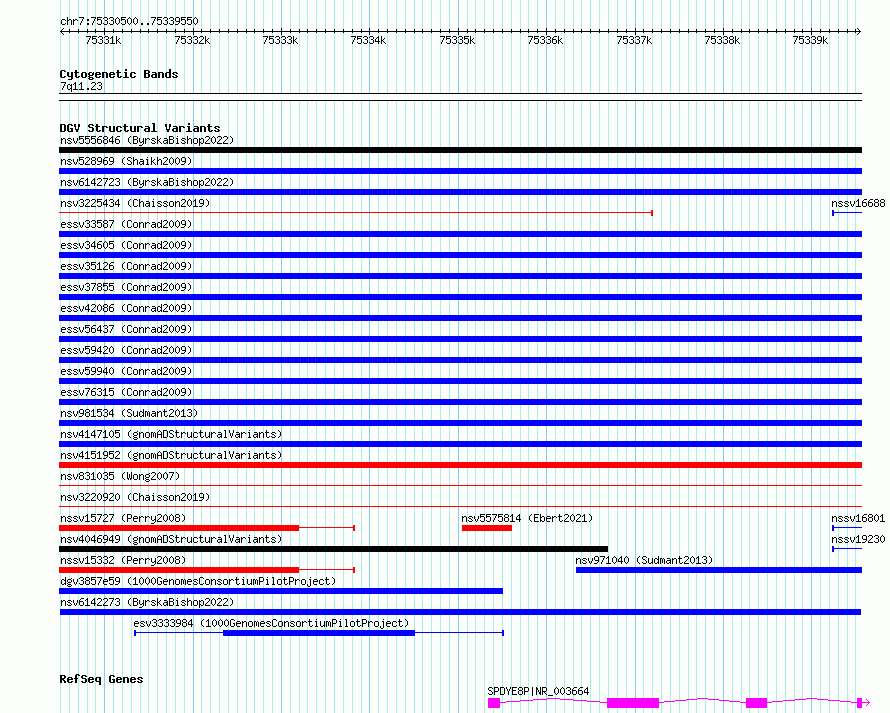Screen dimensions: 890x713
Task: Click the essv76315 (Conrad2009) entry
Action: coord(126,392)
